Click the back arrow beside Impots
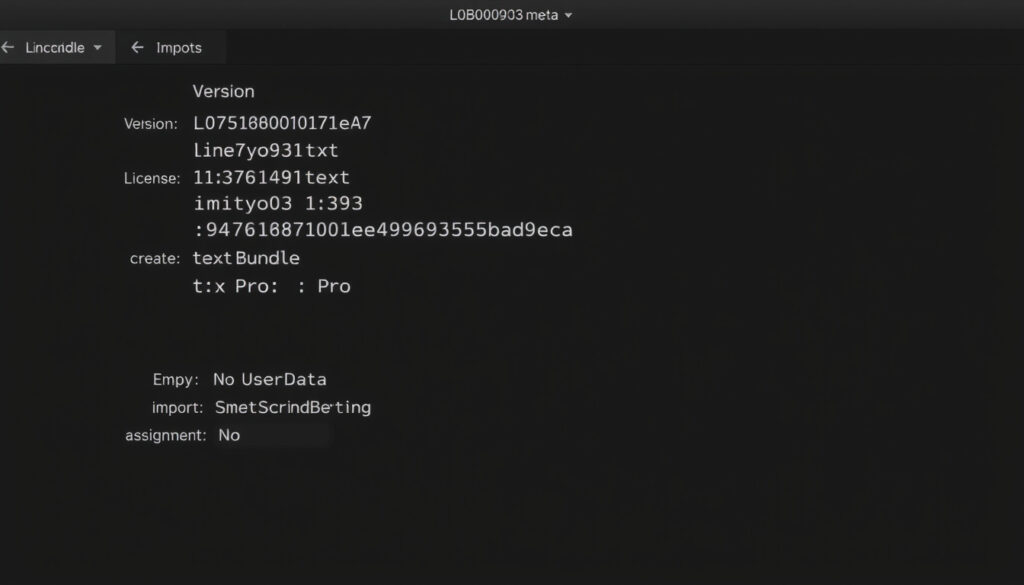The height and width of the screenshot is (585, 1024). 137,47
